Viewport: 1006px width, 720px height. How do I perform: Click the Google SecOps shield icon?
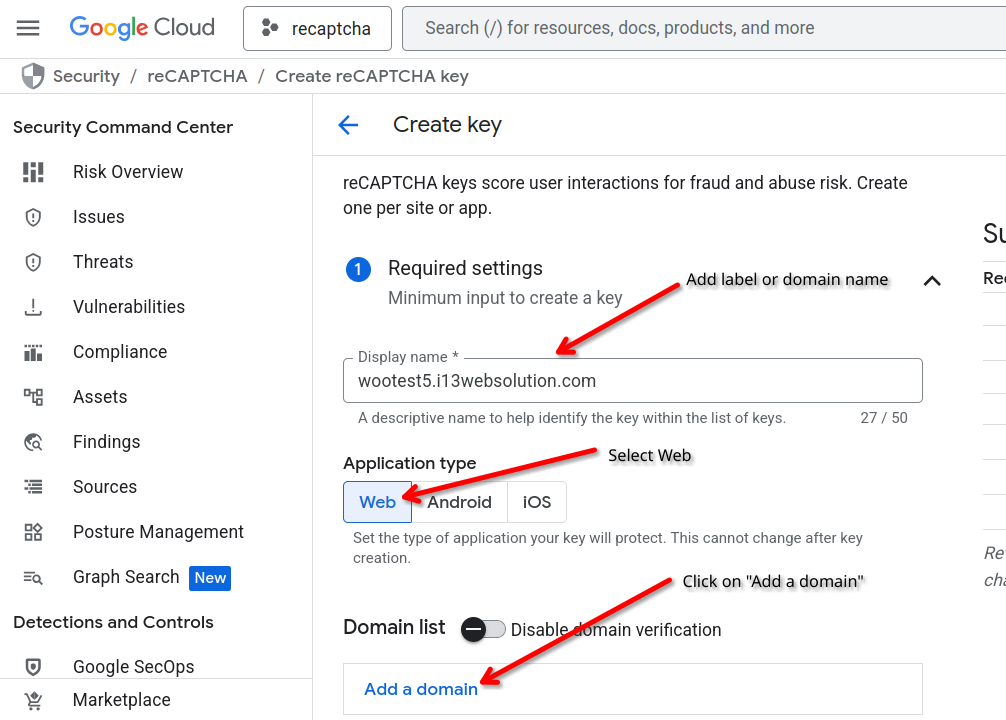[33, 667]
